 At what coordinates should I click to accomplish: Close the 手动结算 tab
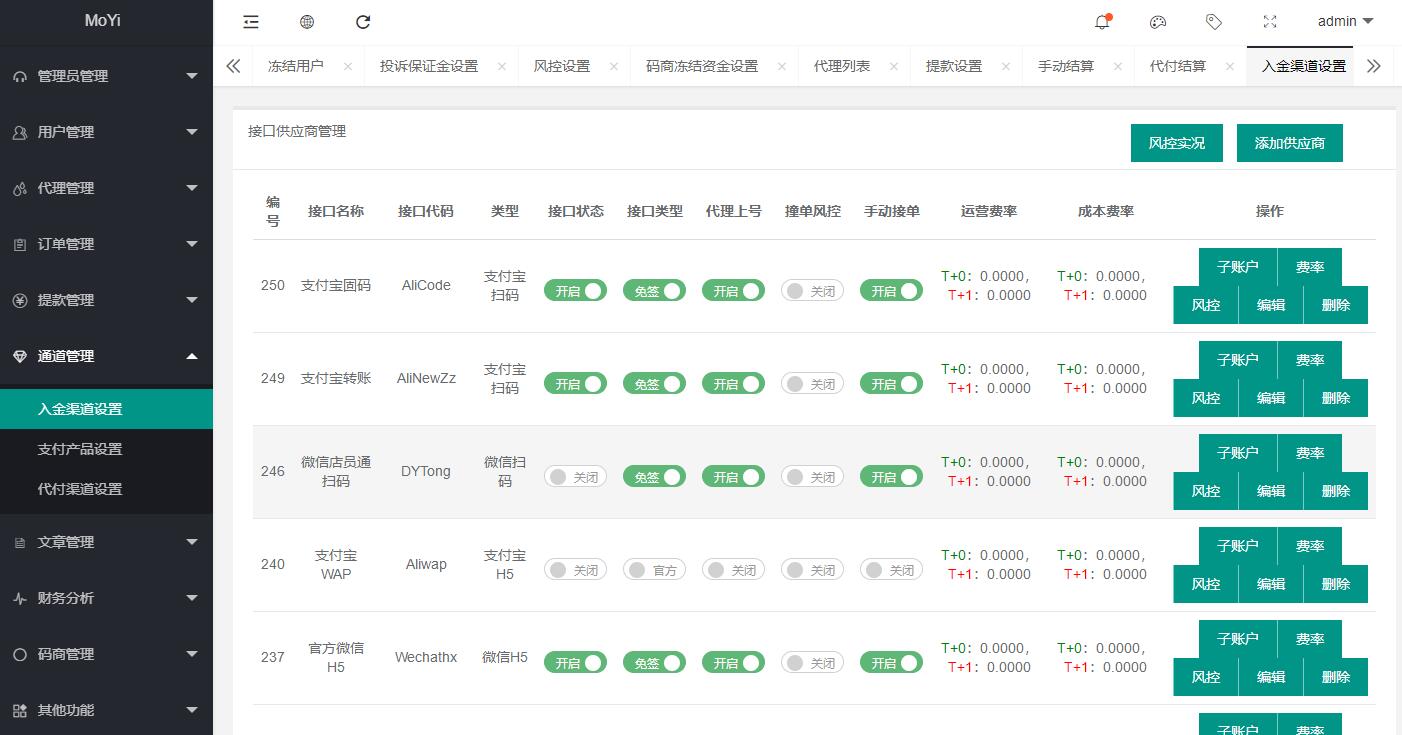[1117, 66]
